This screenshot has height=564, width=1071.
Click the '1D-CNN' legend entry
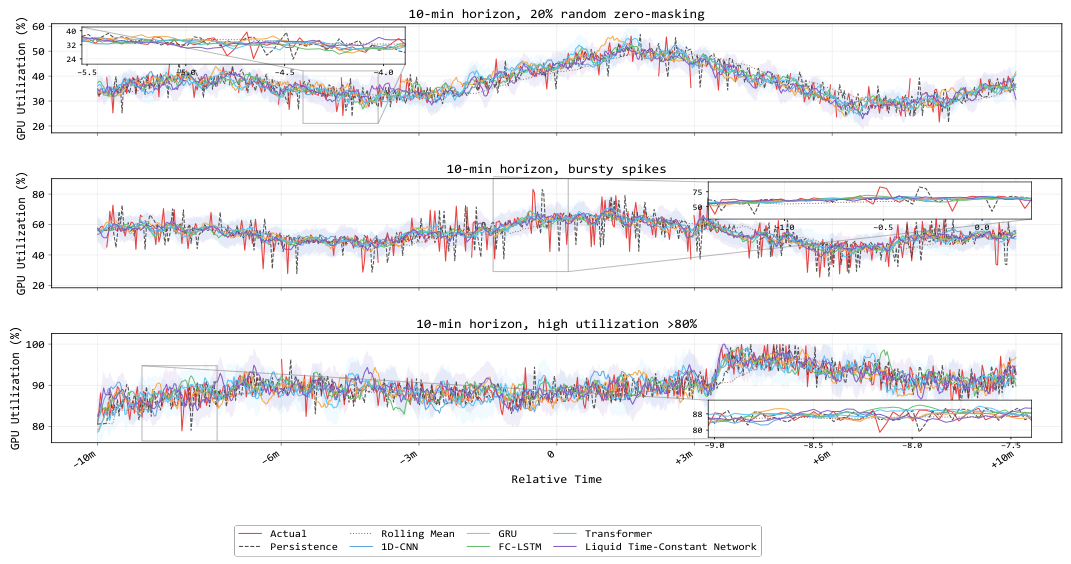399,547
